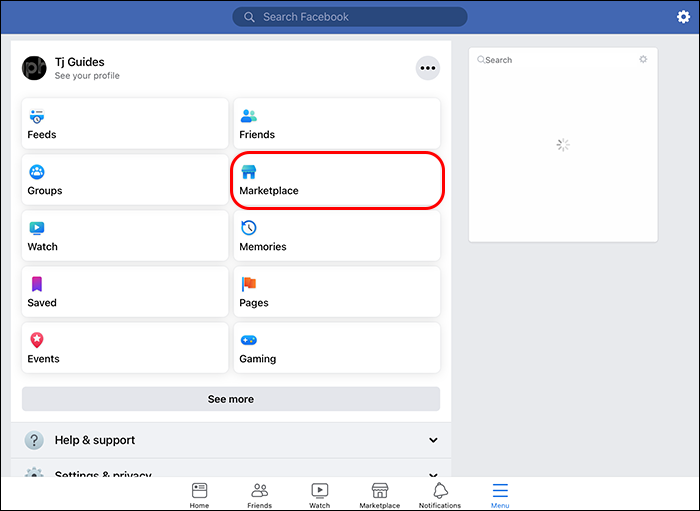Click the Marketplace storefront icon in the grid
700x511 pixels.
click(249, 172)
